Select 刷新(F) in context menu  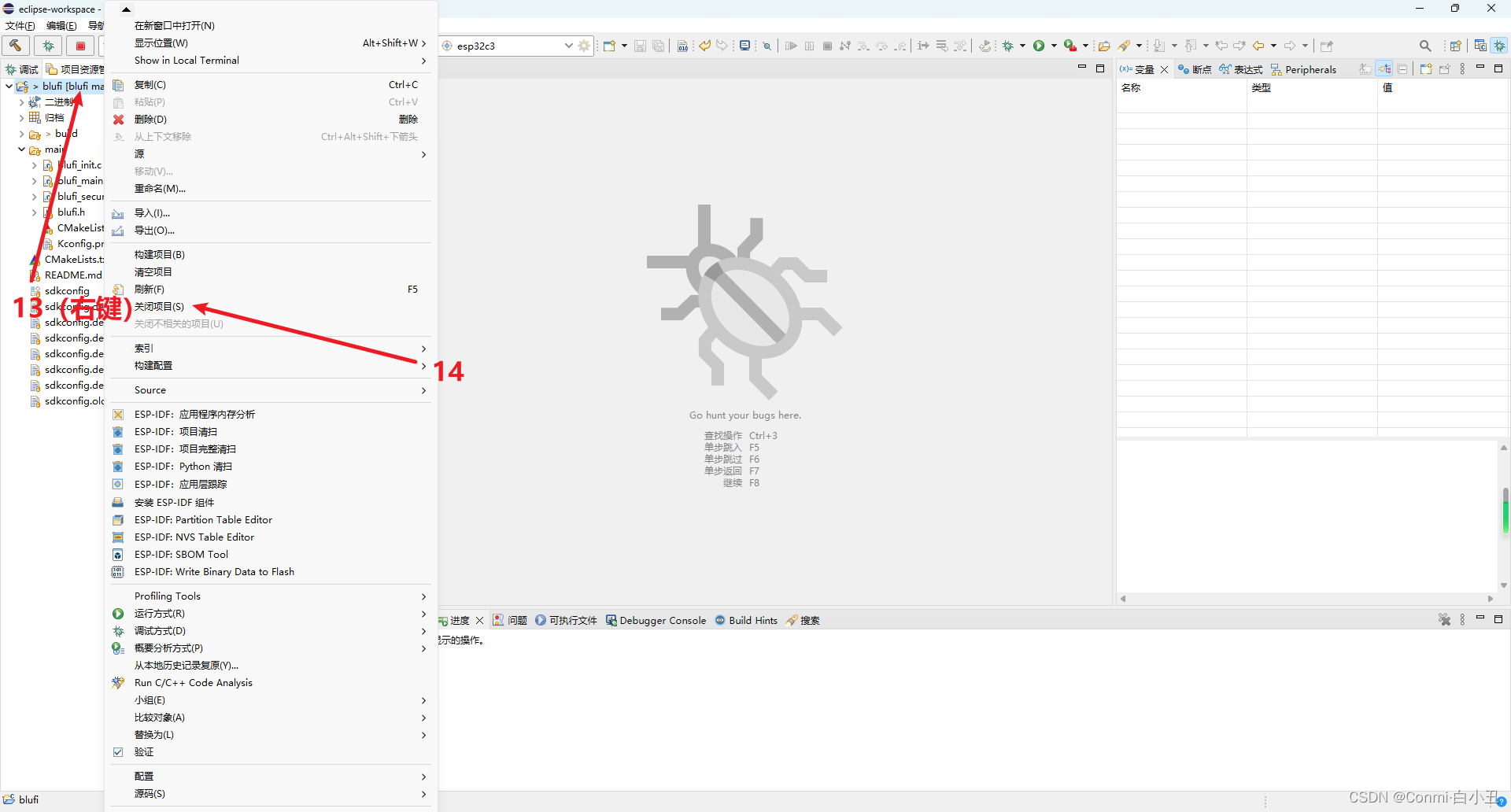149,290
